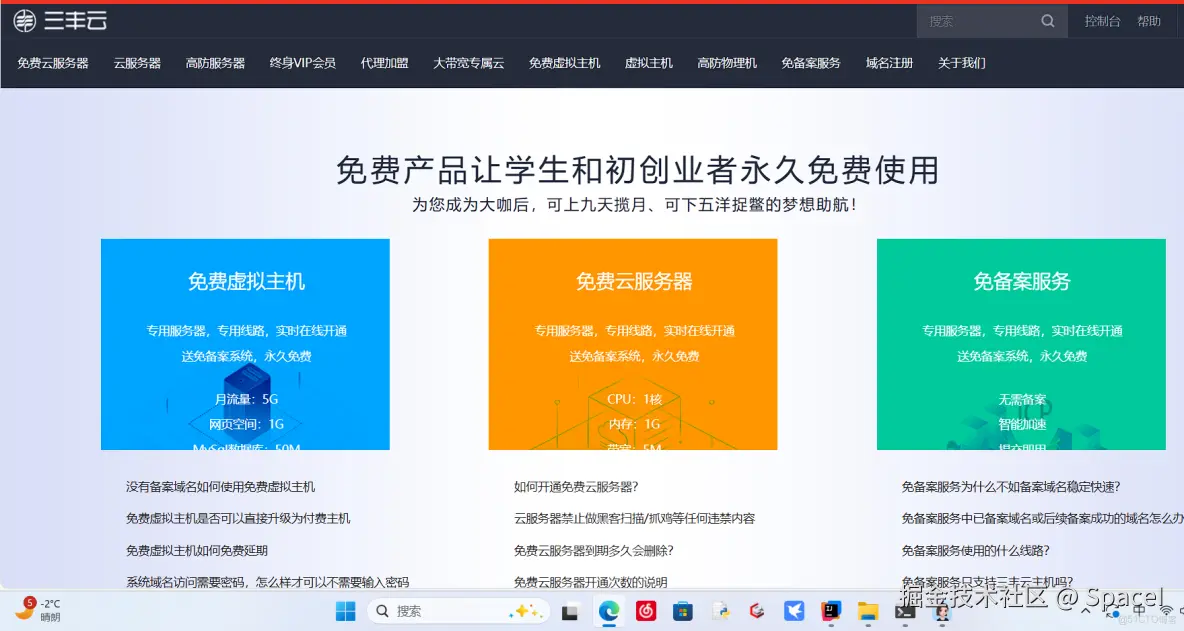Open the blue bird app on taskbar
The image size is (1184, 631).
point(794,611)
